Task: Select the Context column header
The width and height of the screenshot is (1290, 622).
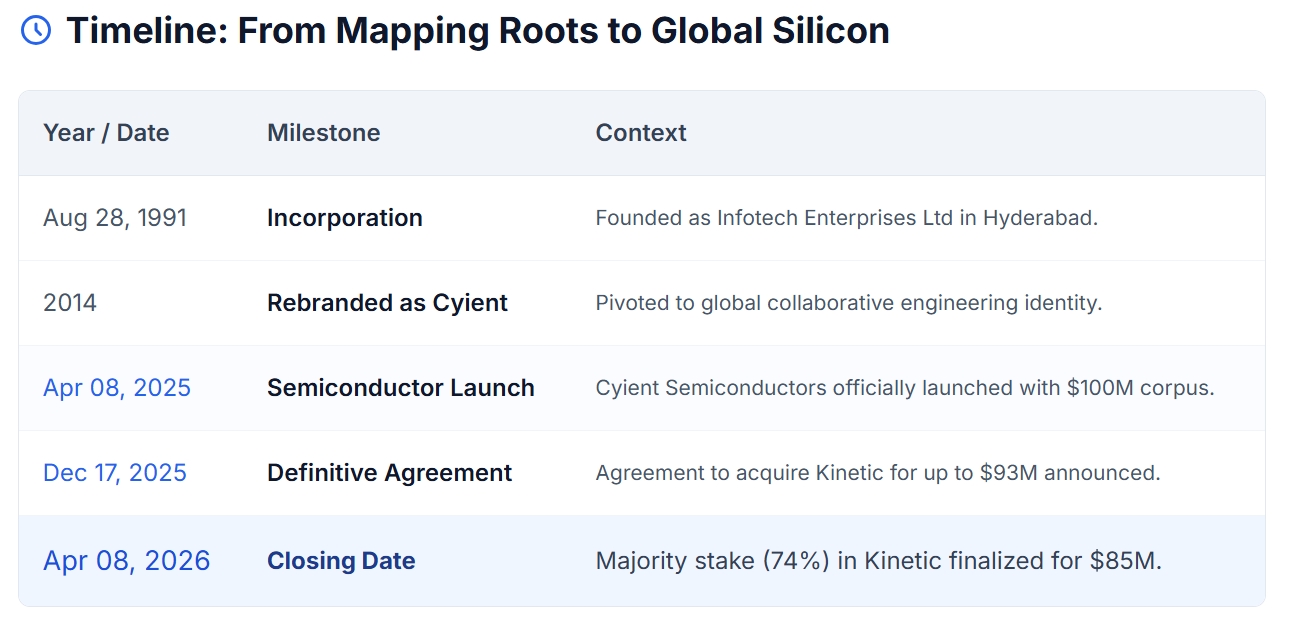Action: [640, 133]
